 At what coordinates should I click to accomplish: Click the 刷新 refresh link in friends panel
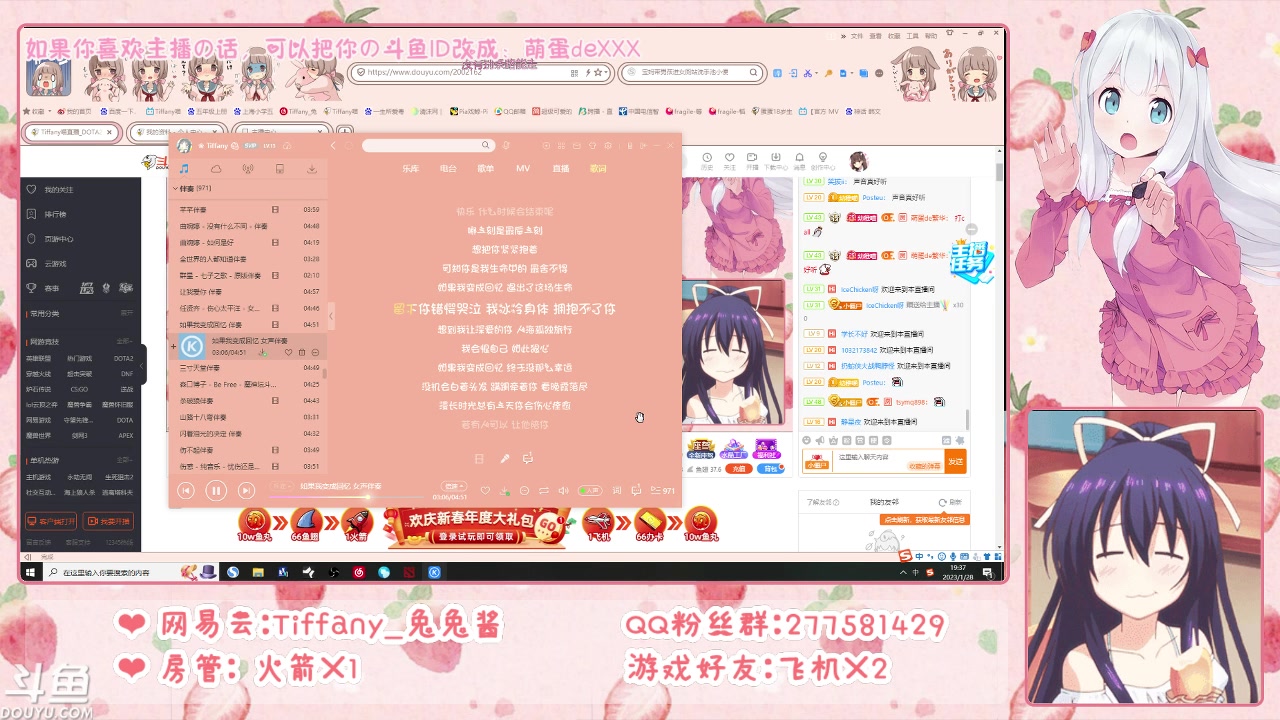point(951,502)
